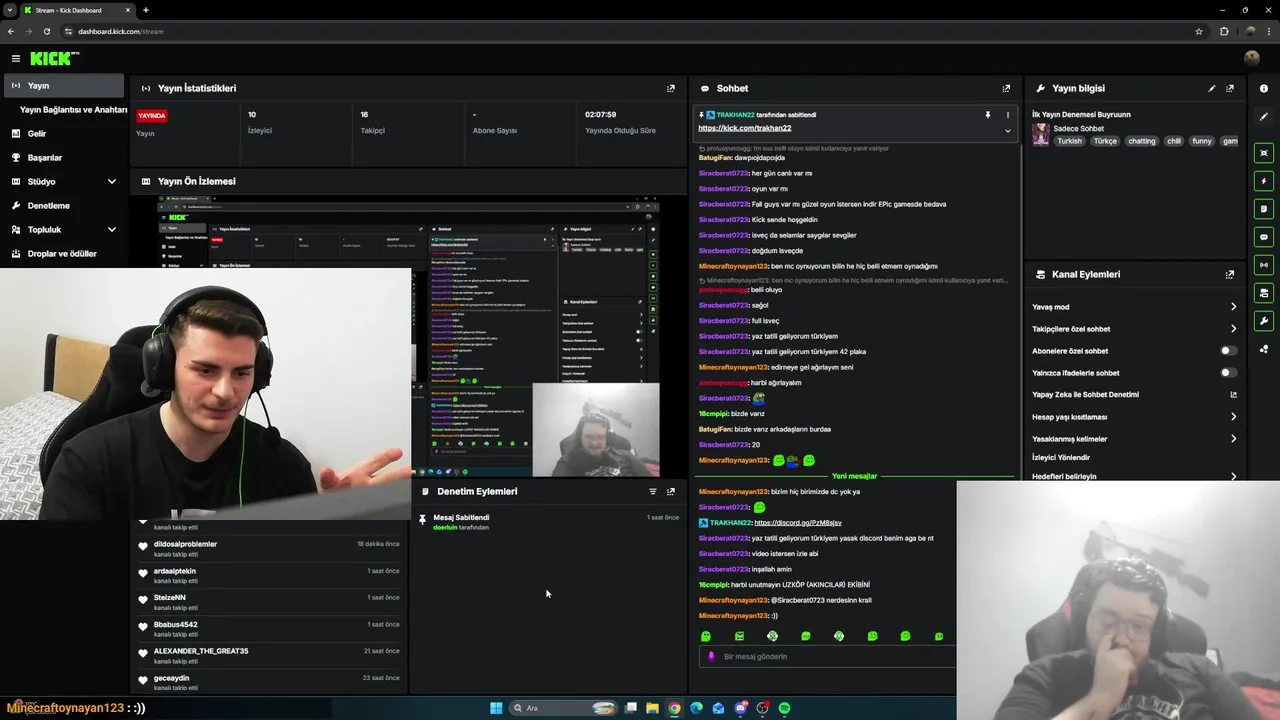Toggle lightning activity widget in right sidebar
The image size is (1280, 720).
click(1264, 181)
